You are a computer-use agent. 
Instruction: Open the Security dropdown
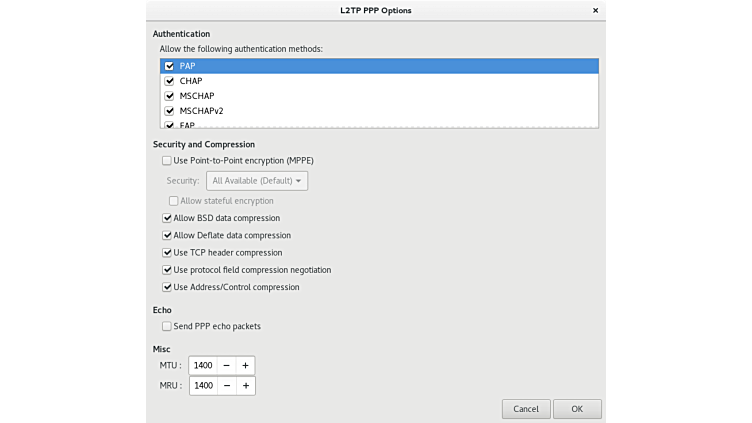coord(257,181)
